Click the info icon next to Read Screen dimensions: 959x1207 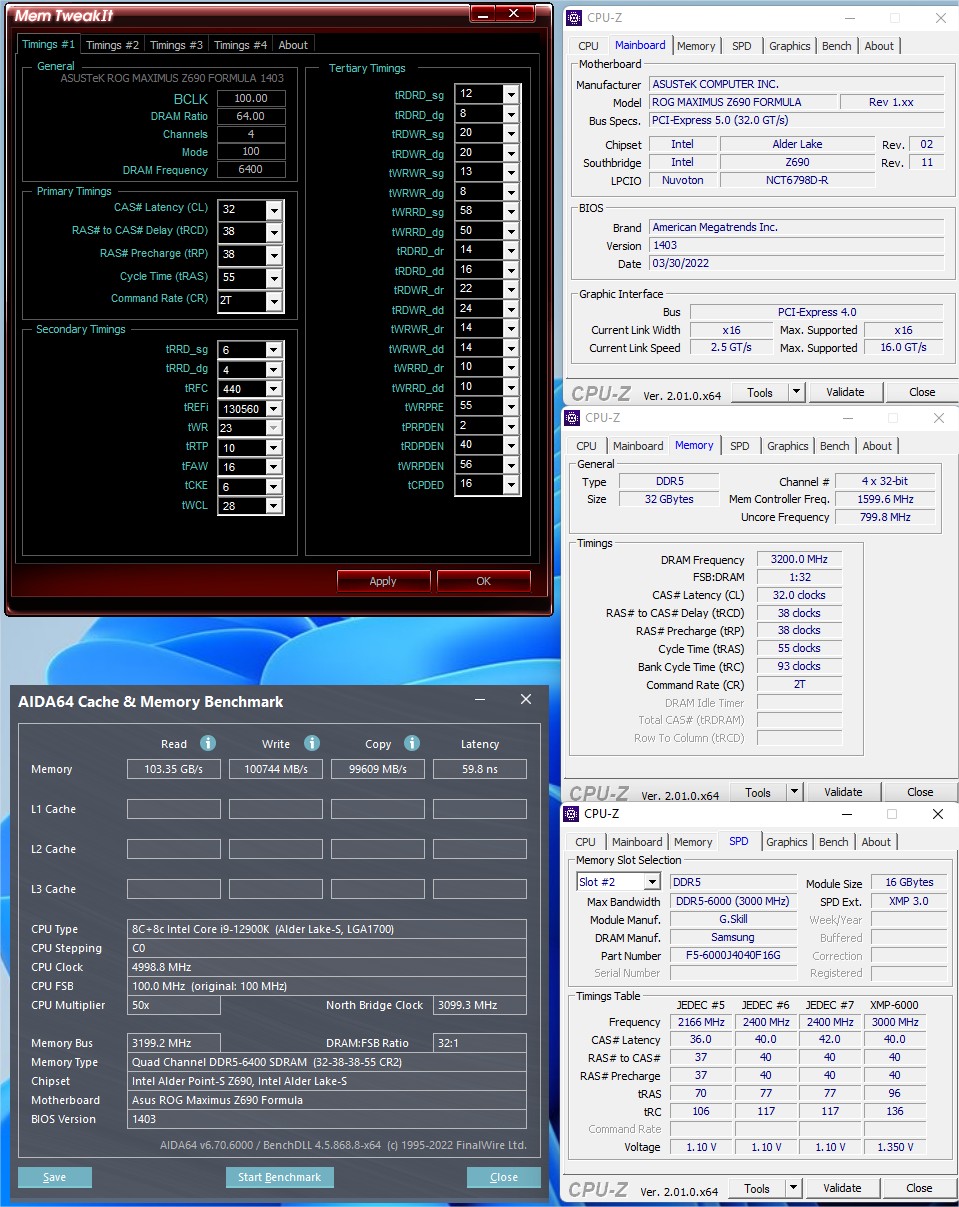208,743
